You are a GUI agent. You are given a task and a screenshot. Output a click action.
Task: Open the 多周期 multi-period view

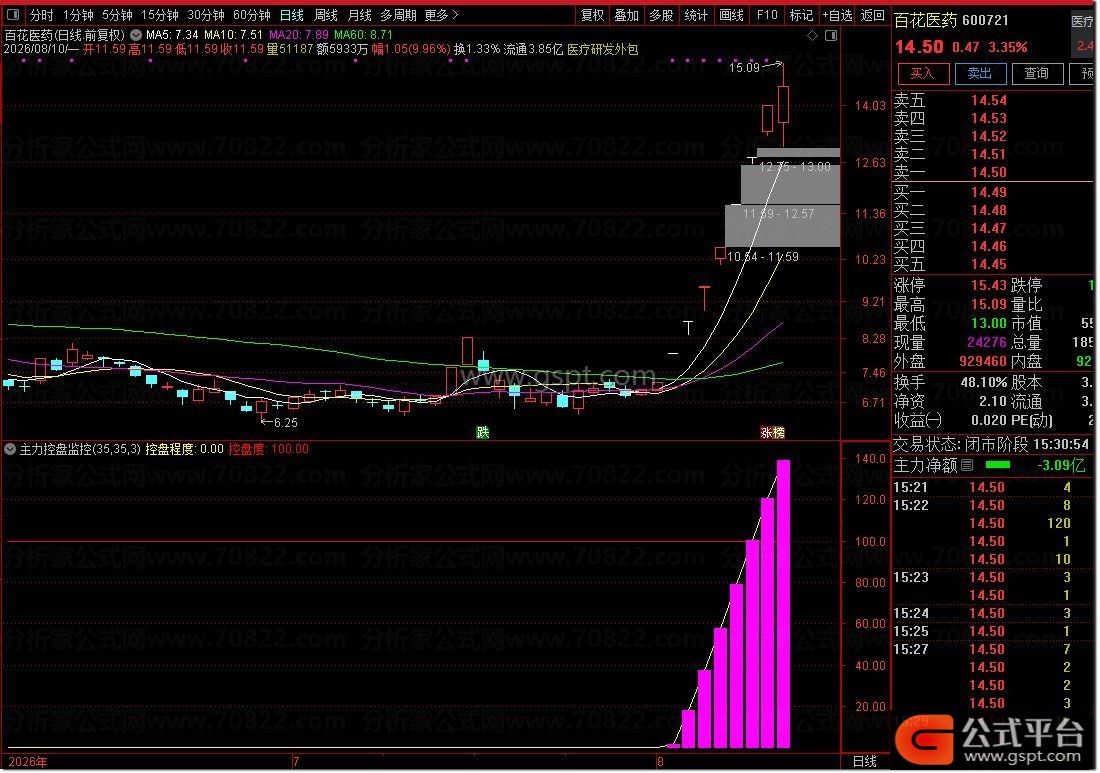pyautogui.click(x=398, y=15)
